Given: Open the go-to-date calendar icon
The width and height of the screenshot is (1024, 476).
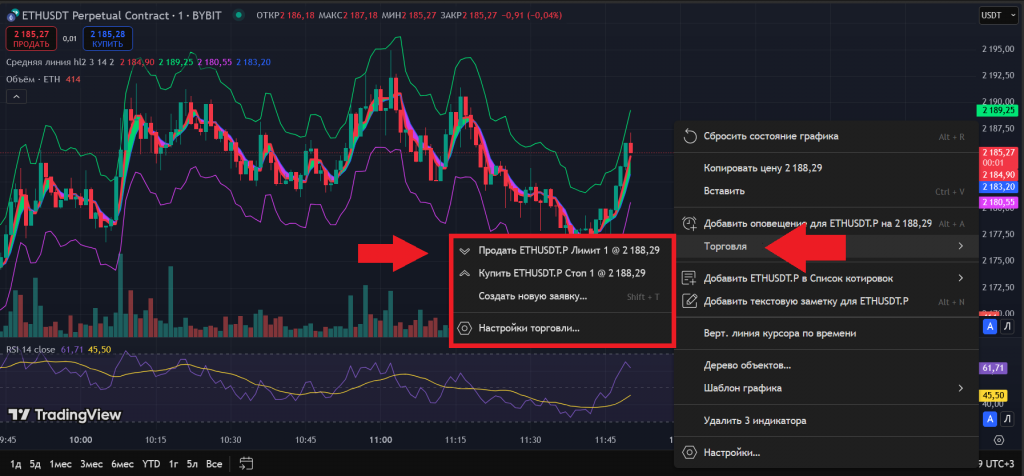Looking at the screenshot, I should coord(245,463).
